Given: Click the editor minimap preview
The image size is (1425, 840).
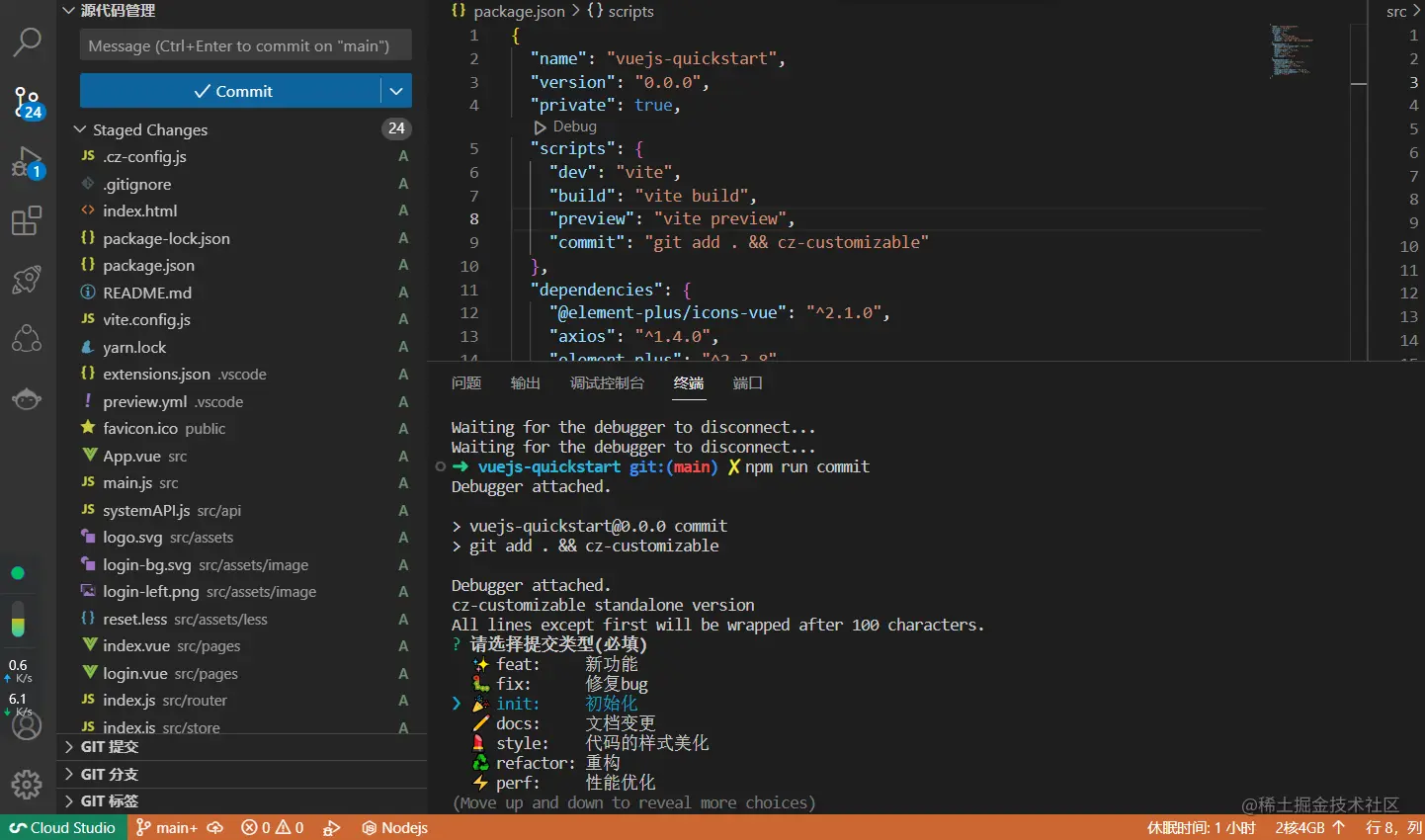Looking at the screenshot, I should [1293, 50].
